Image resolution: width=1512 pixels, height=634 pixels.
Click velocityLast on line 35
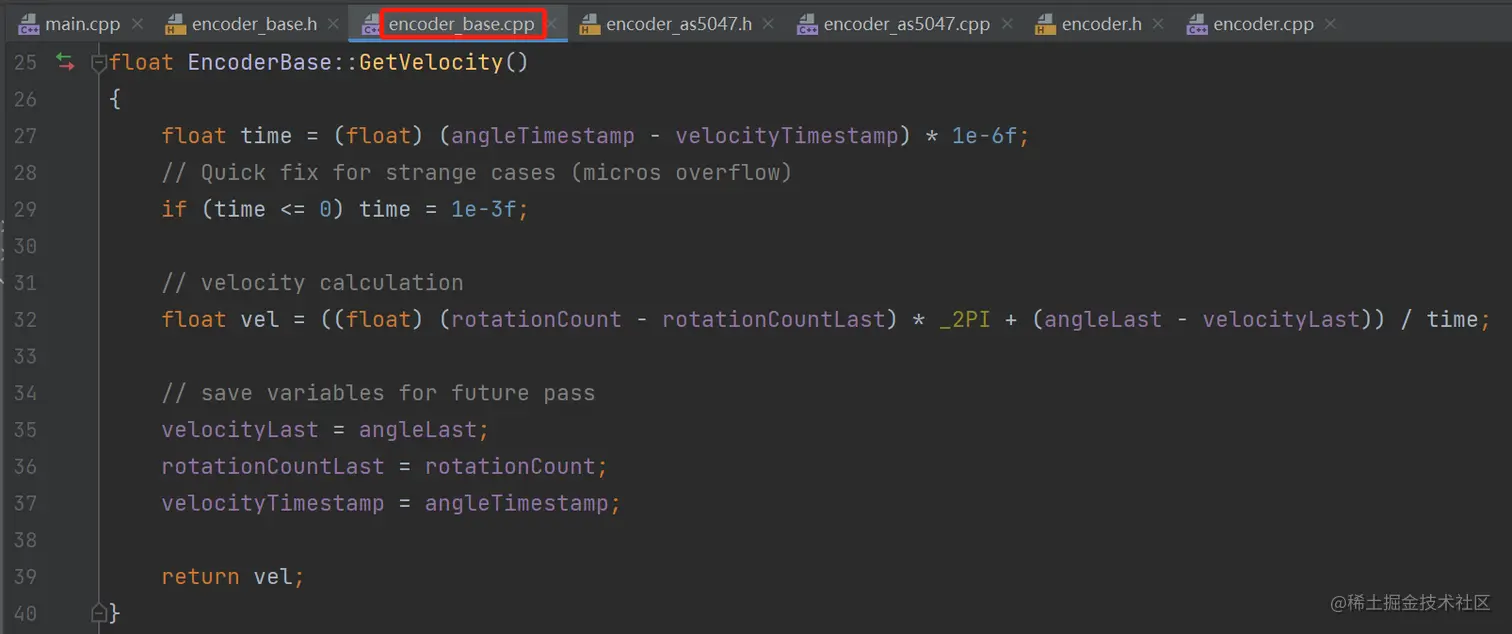240,429
